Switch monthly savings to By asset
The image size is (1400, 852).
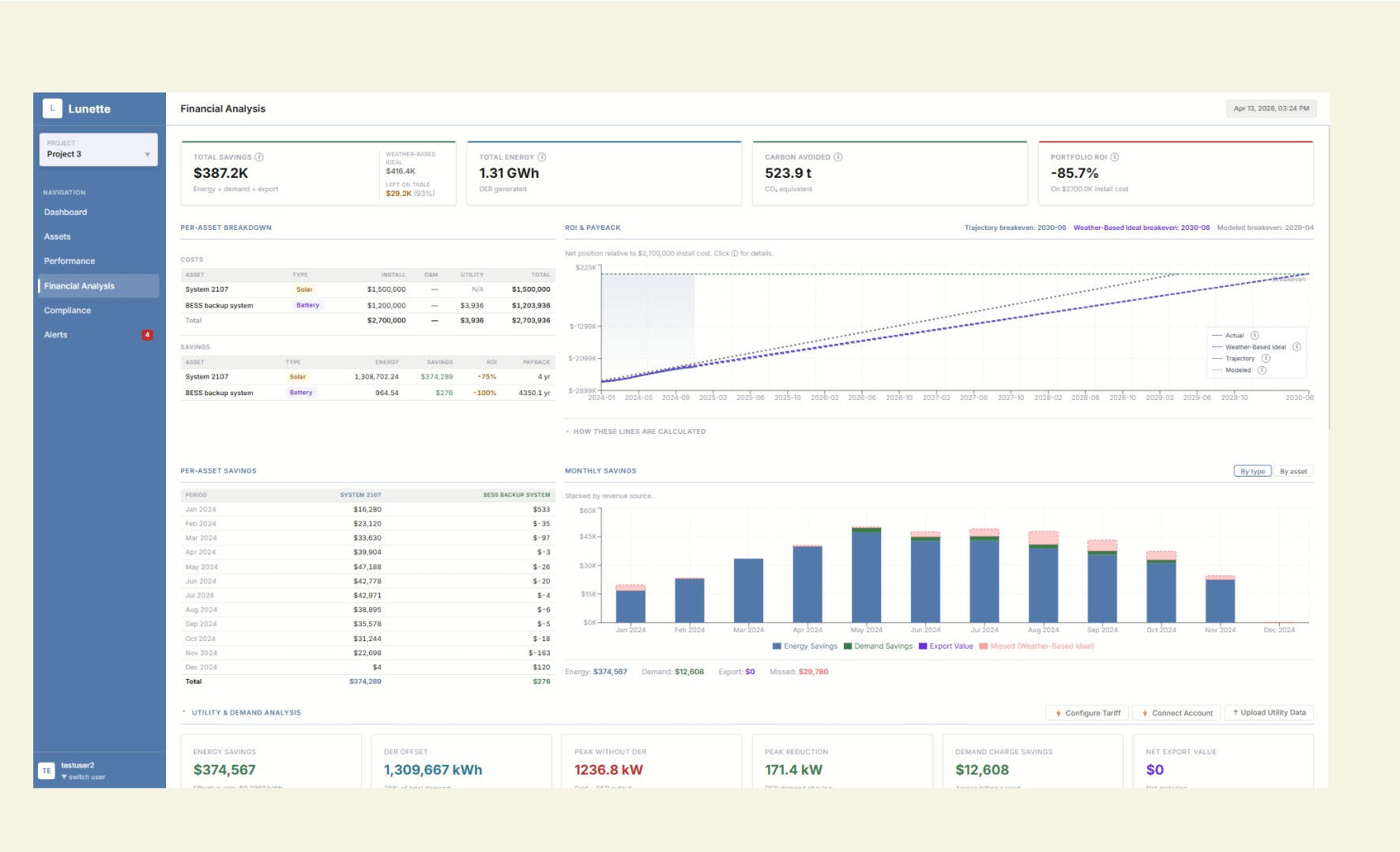coord(1293,471)
